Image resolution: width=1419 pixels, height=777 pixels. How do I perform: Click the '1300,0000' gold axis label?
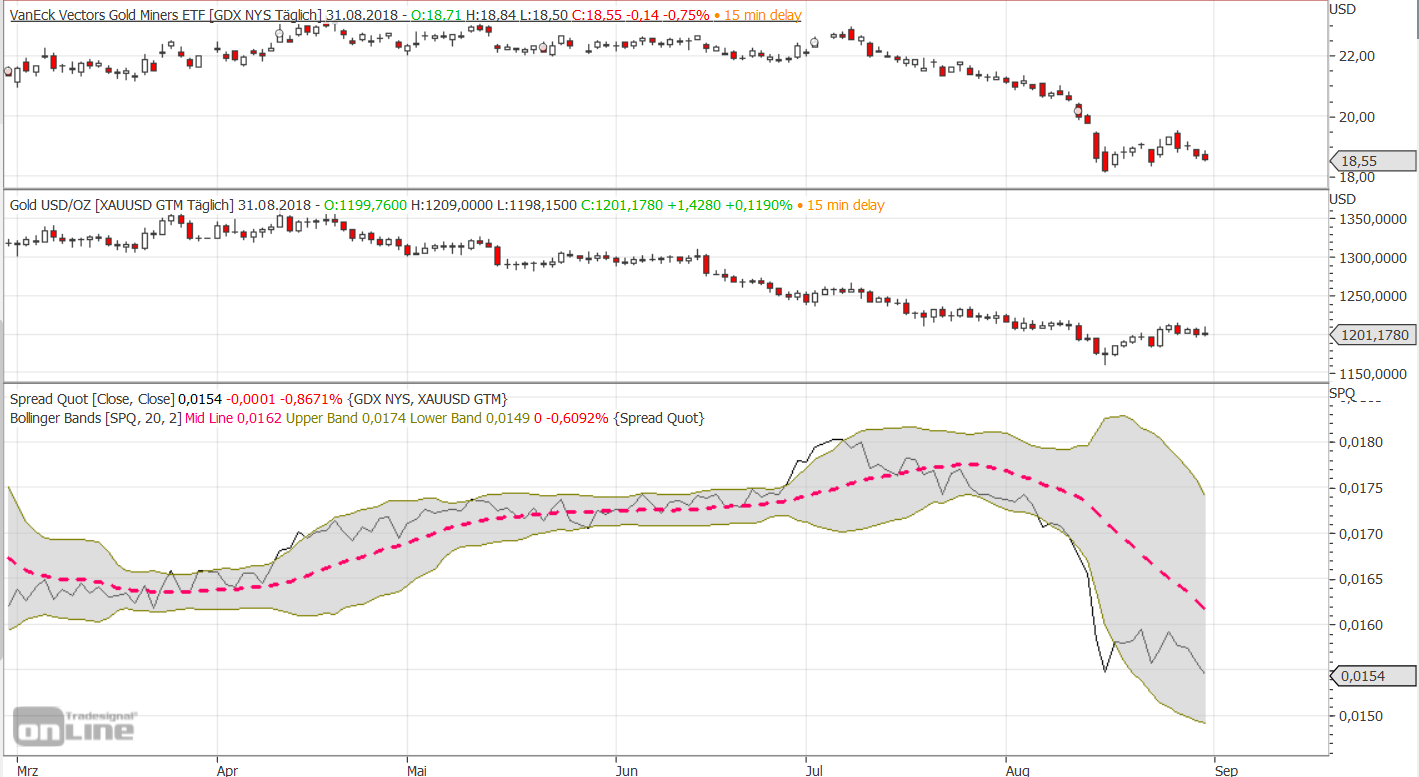(x=1372, y=258)
